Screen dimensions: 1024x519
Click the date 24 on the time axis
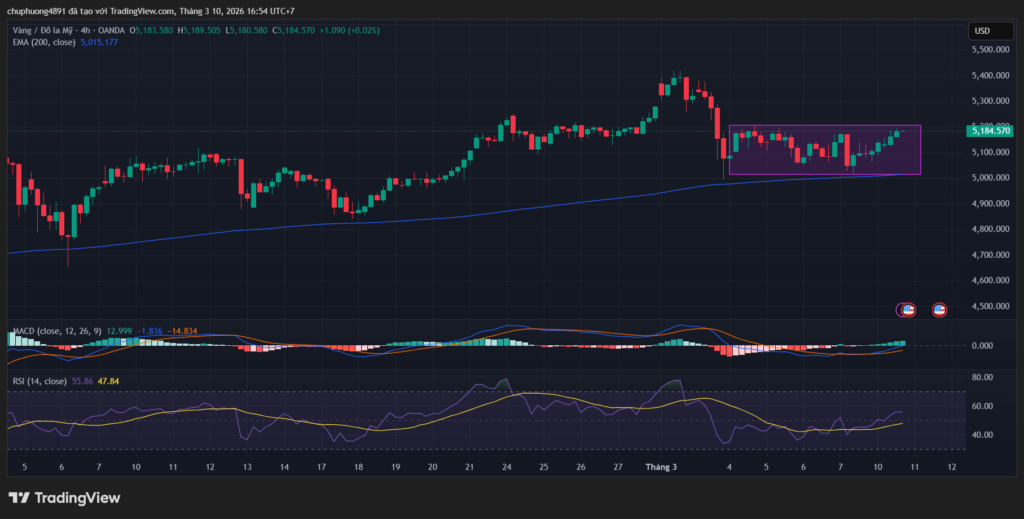coord(507,467)
